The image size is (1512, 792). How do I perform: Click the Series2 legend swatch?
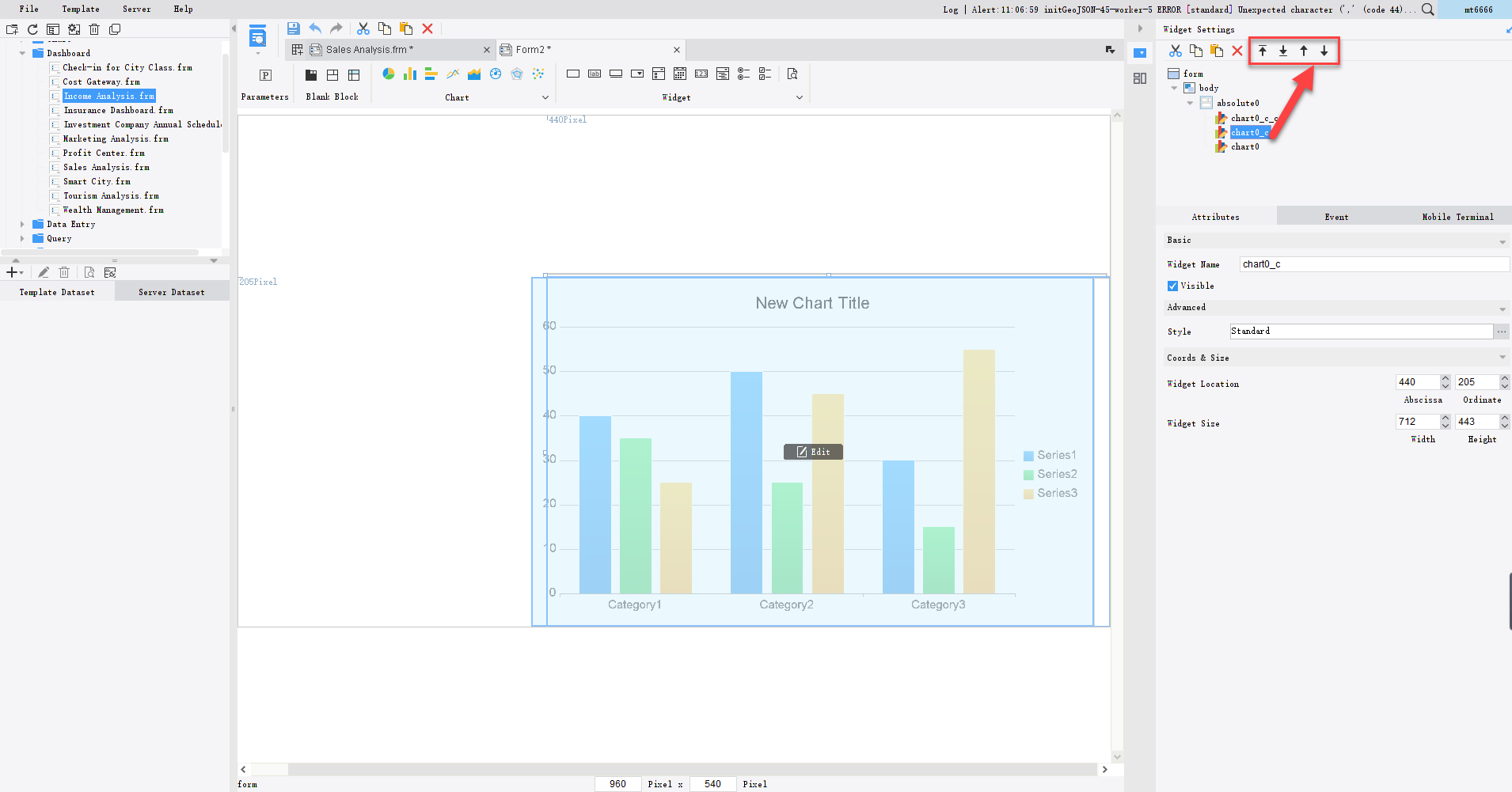pos(1028,475)
